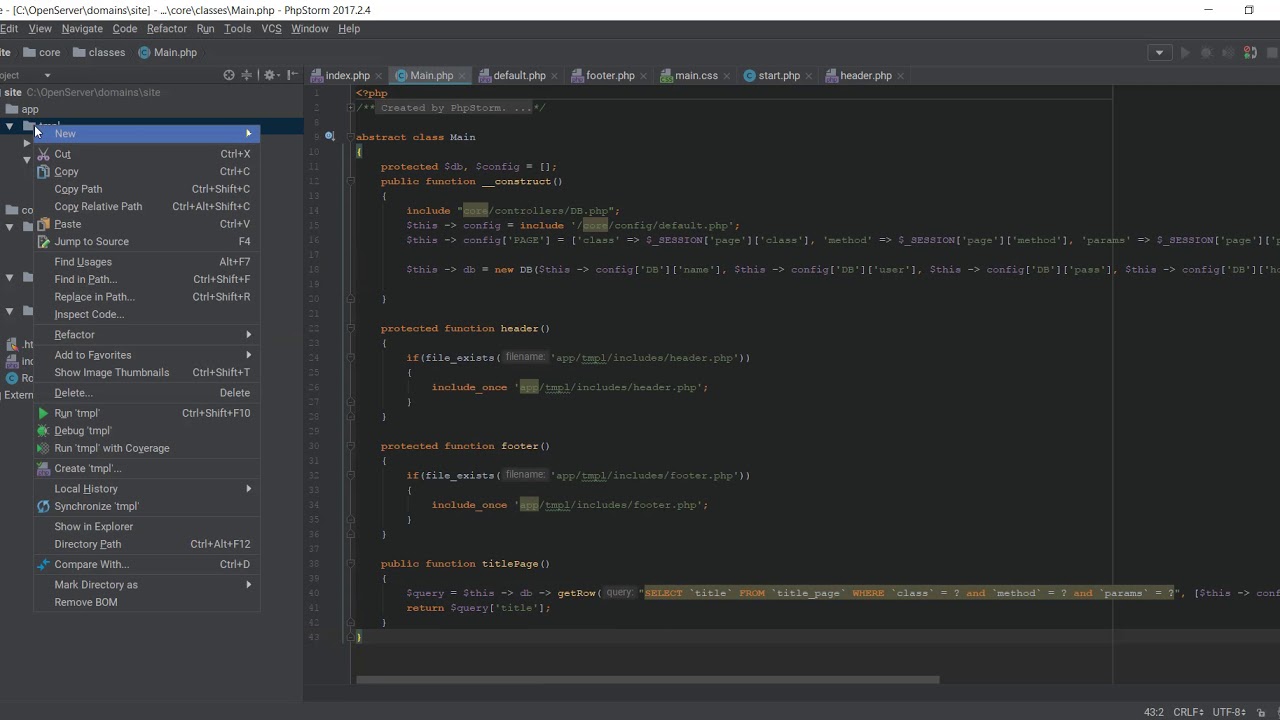Open the run configuration dropdown in the toolbar
This screenshot has height=720, width=1280.
coord(1160,53)
